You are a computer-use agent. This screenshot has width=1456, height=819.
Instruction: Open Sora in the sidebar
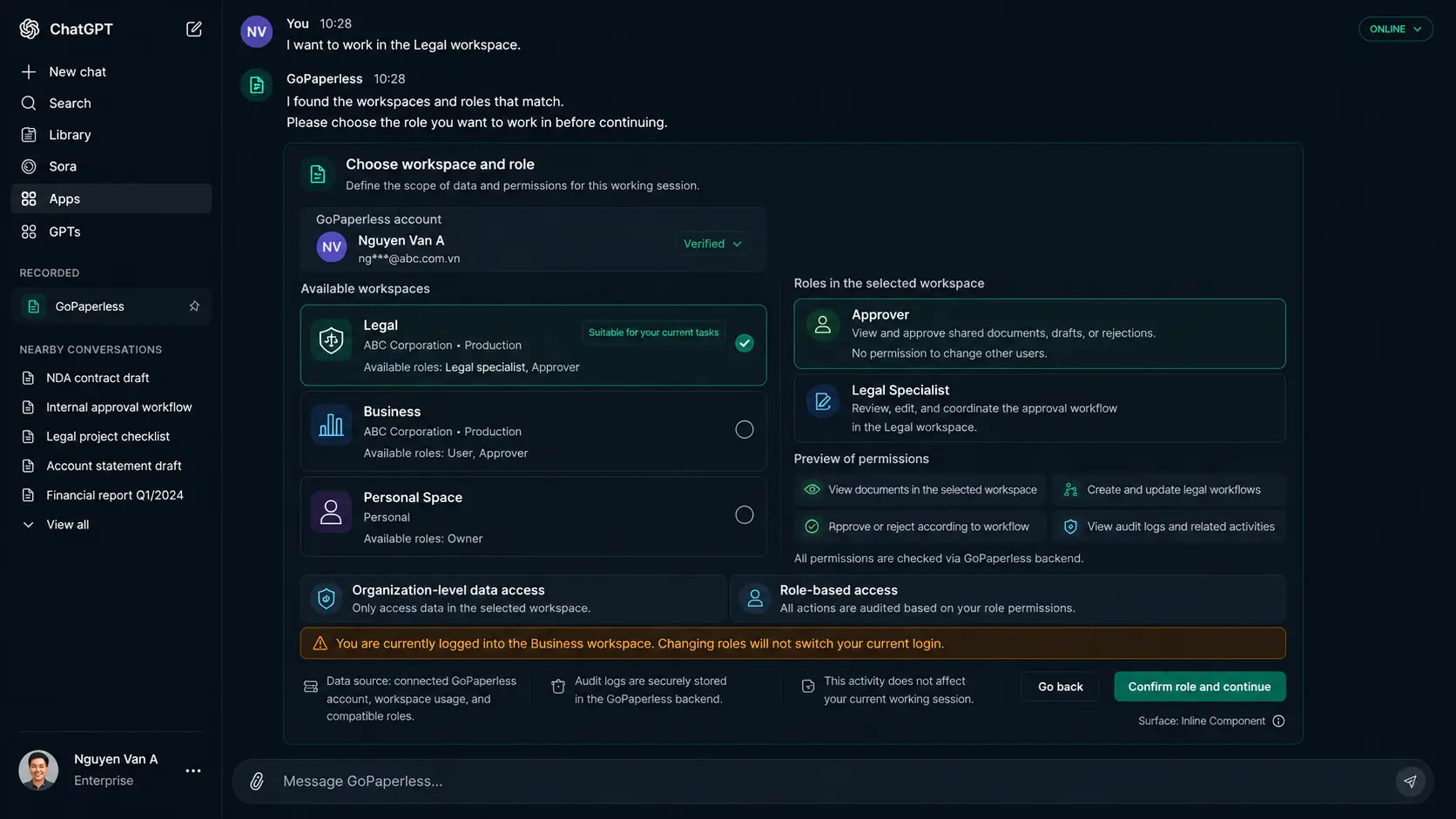click(111, 166)
